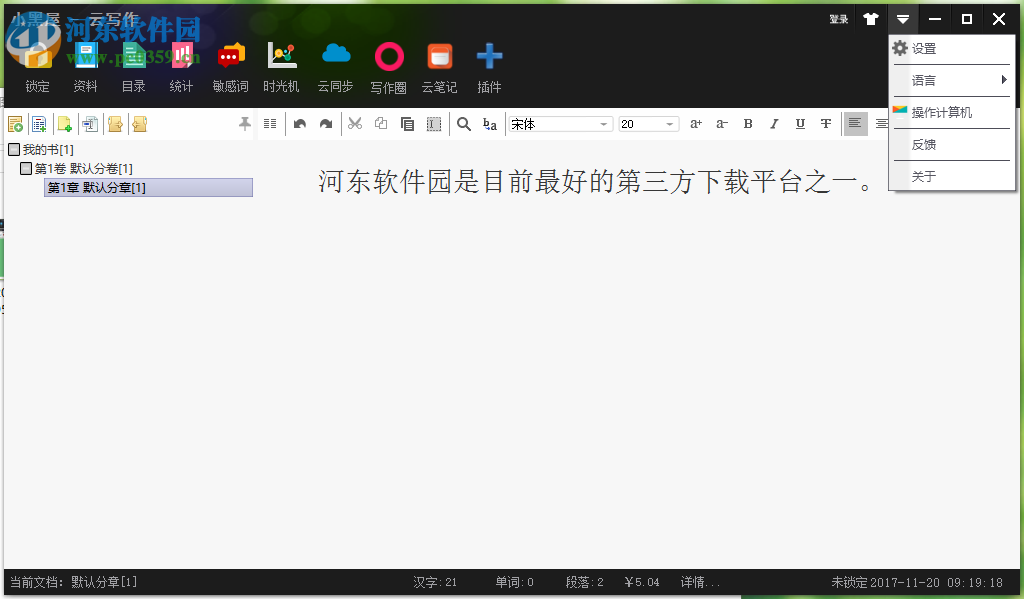Image resolution: width=1024 pixels, height=599 pixels.
Task: Toggle italic formatting
Action: 774,123
